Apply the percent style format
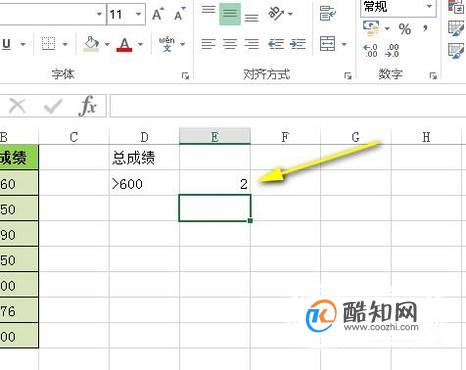Viewport: 466px width, 370px height. 405,29
